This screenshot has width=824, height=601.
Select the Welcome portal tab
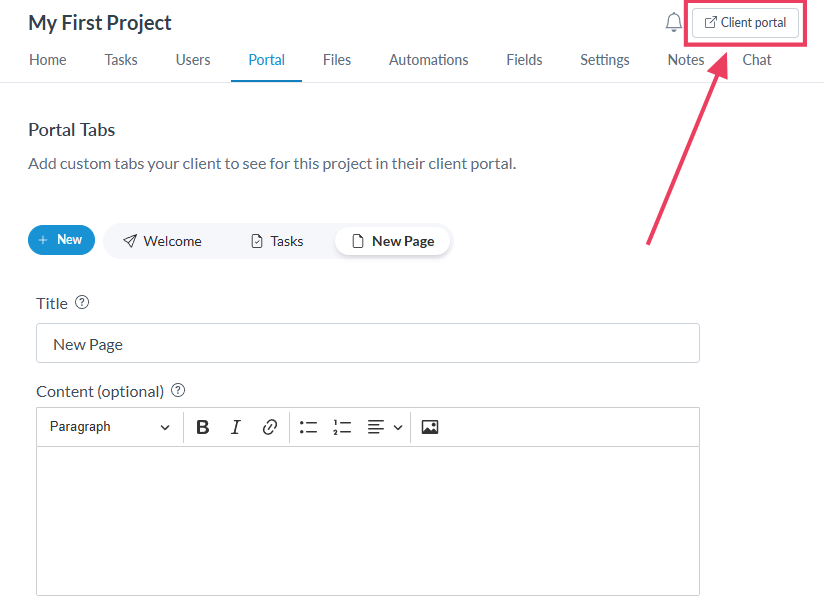pos(162,241)
